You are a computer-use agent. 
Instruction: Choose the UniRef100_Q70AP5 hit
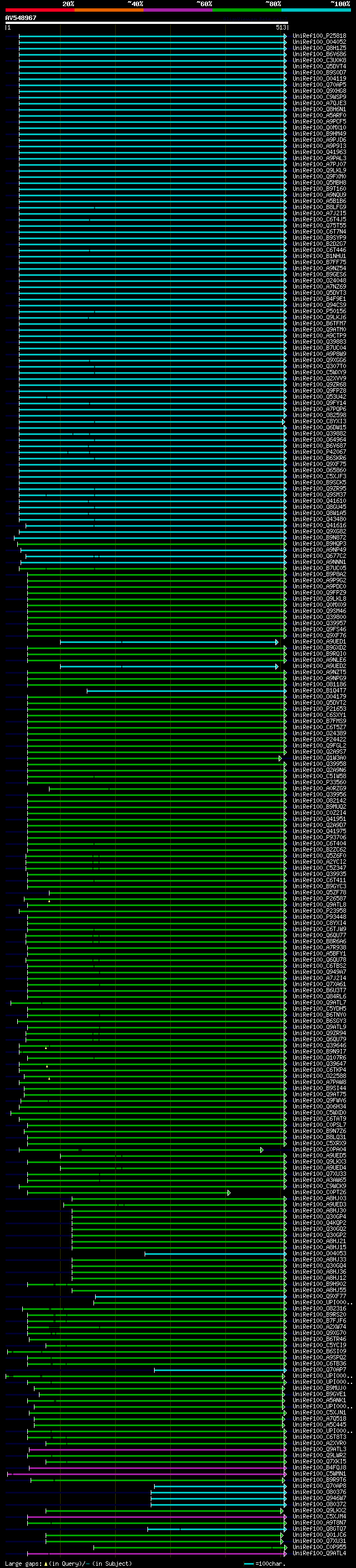pos(319,85)
